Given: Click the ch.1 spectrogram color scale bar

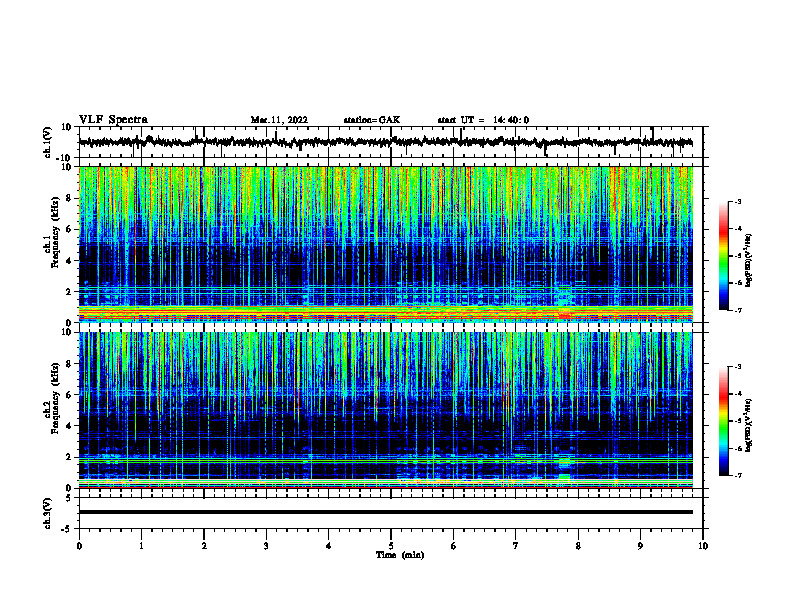Looking at the screenshot, I should 723,256.
